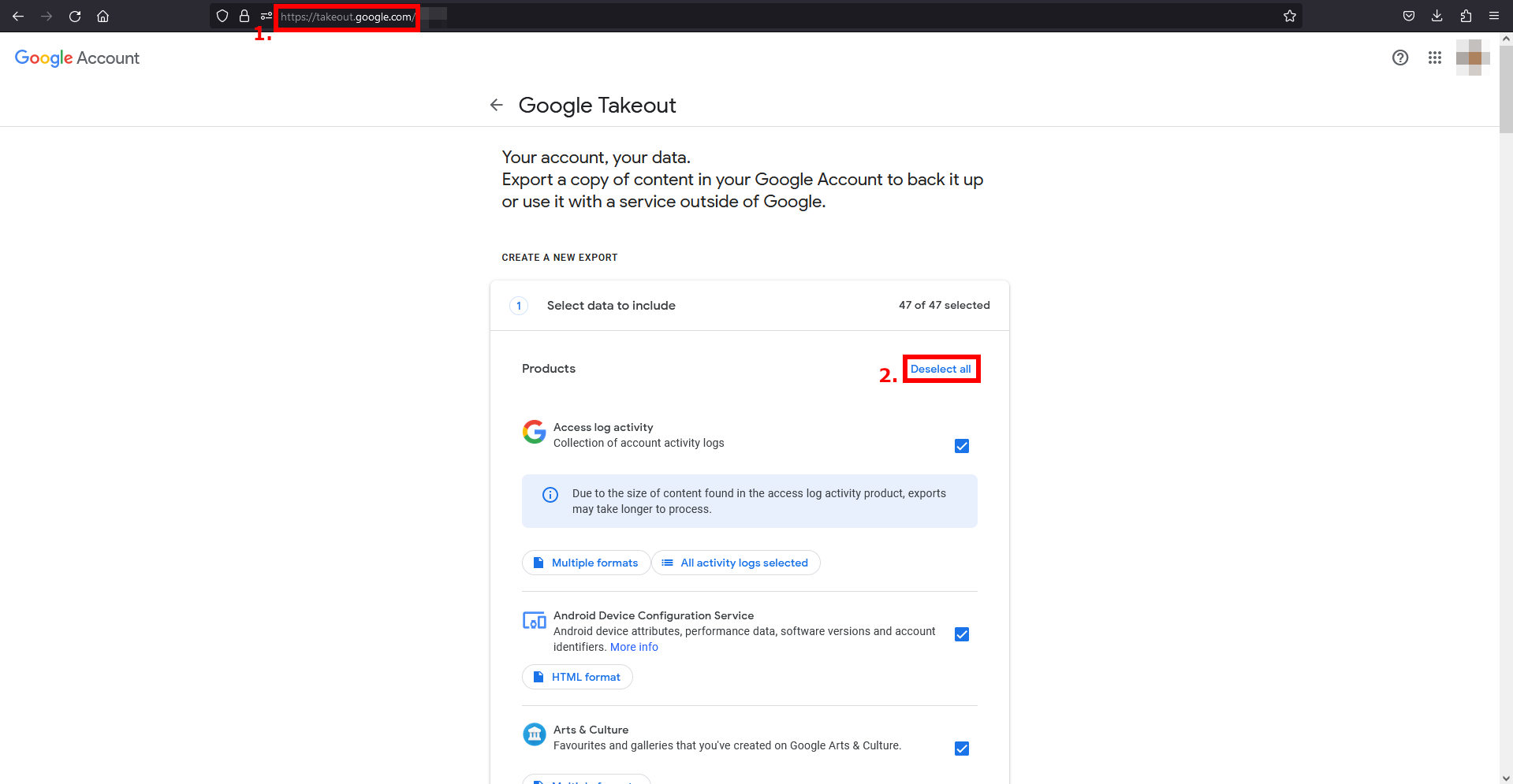Click 'Collection of account activity logs' text
1513x784 pixels.
[639, 443]
